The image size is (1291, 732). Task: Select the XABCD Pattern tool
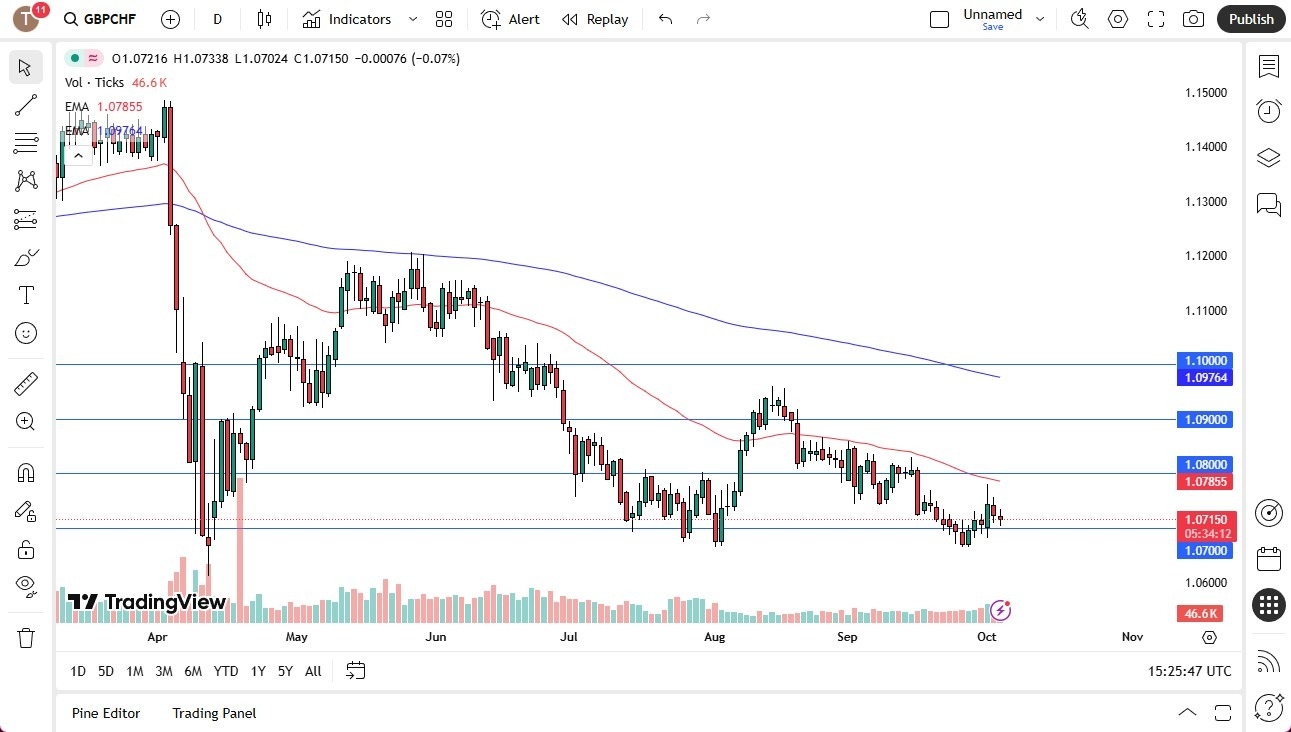click(25, 179)
